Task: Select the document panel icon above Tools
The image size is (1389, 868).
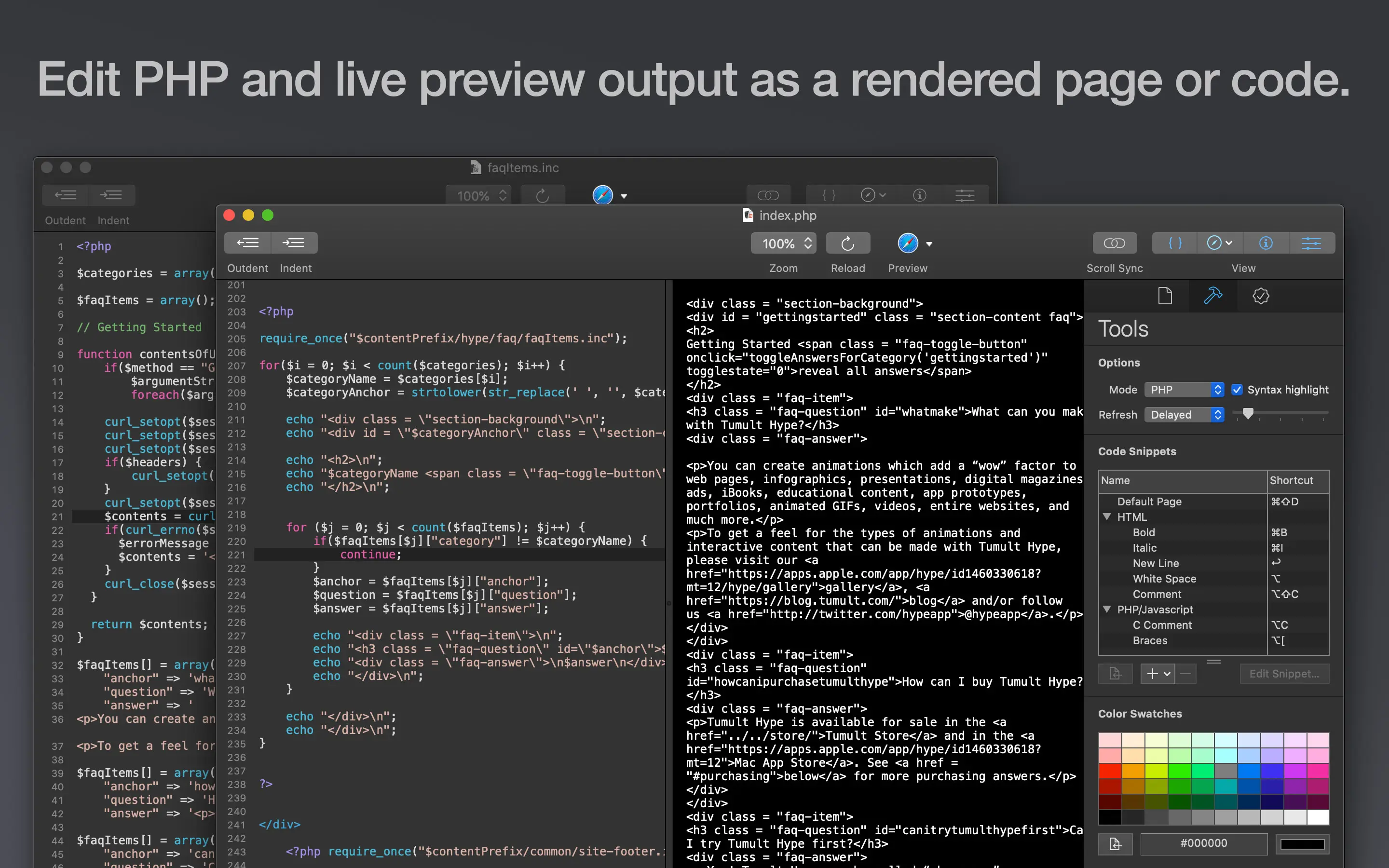Action: click(1165, 296)
